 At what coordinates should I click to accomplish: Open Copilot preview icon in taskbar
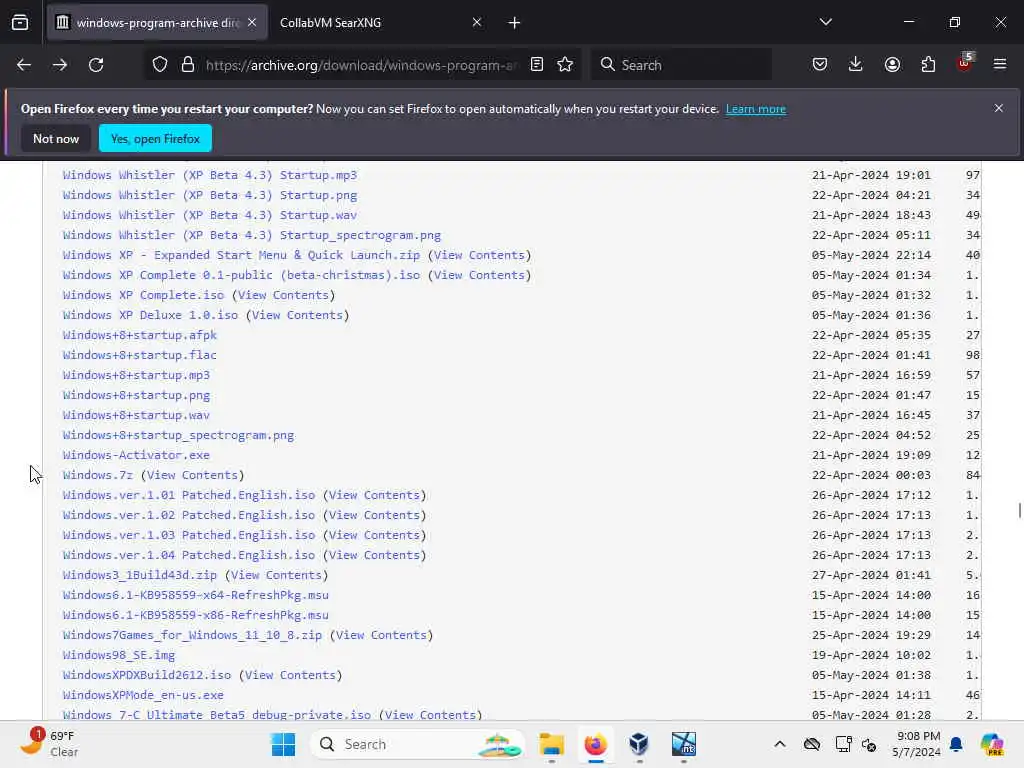[x=992, y=744]
